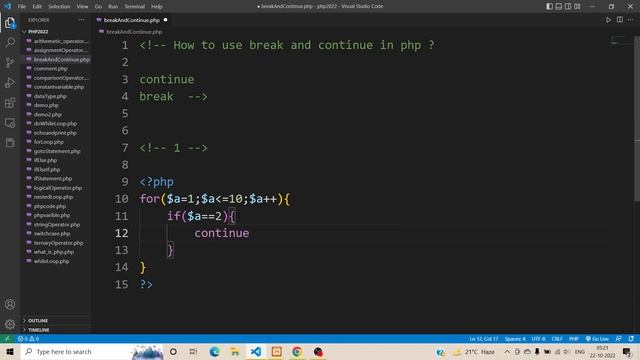Start Go Live server
This screenshot has height=360, width=640.
click(597, 339)
